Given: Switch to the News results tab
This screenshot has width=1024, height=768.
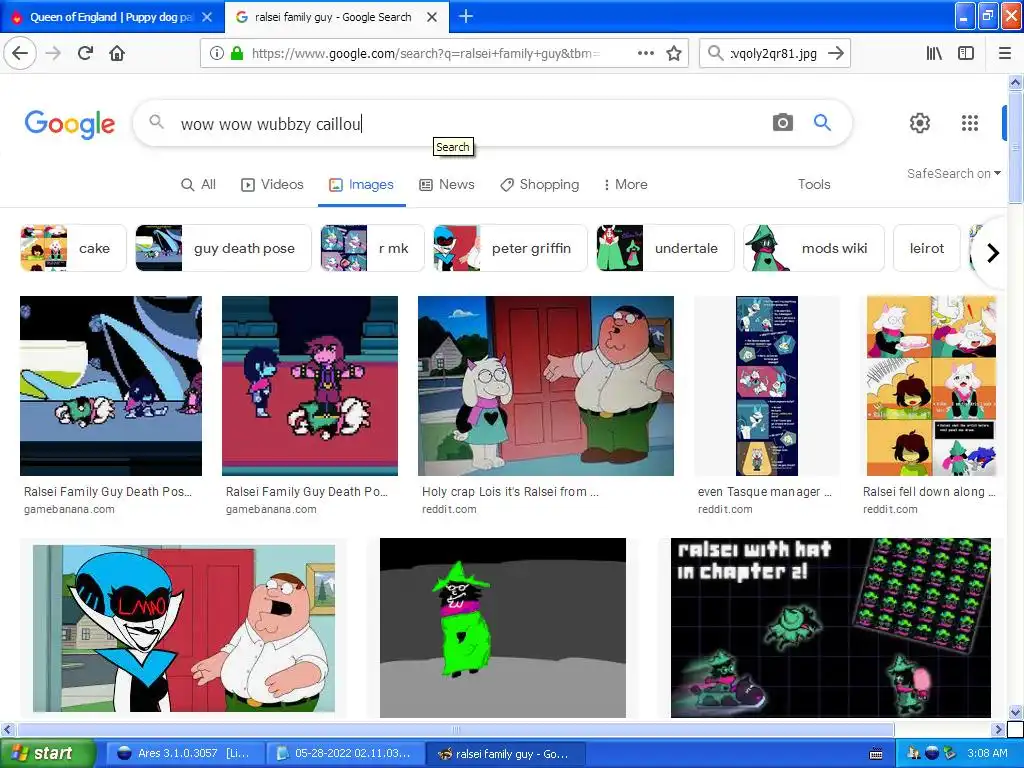Looking at the screenshot, I should pyautogui.click(x=447, y=184).
